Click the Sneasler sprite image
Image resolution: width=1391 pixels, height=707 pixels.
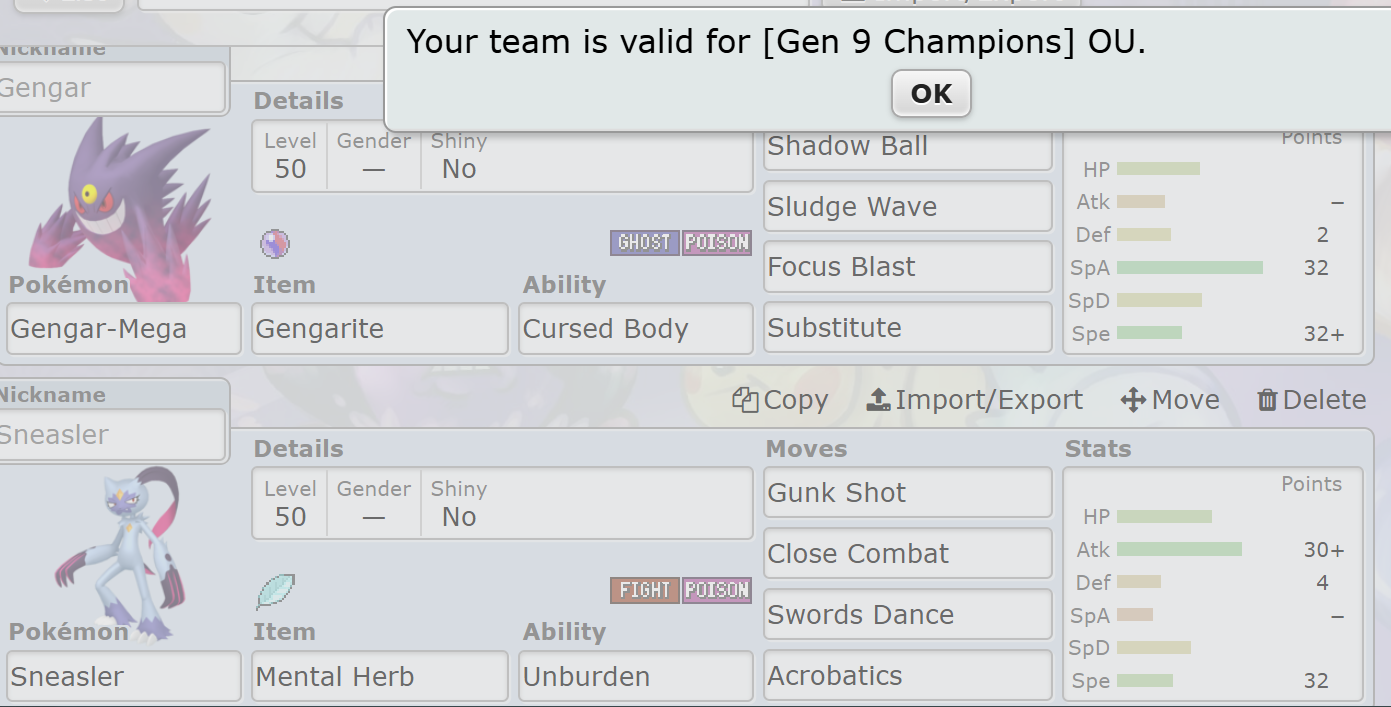tap(118, 553)
